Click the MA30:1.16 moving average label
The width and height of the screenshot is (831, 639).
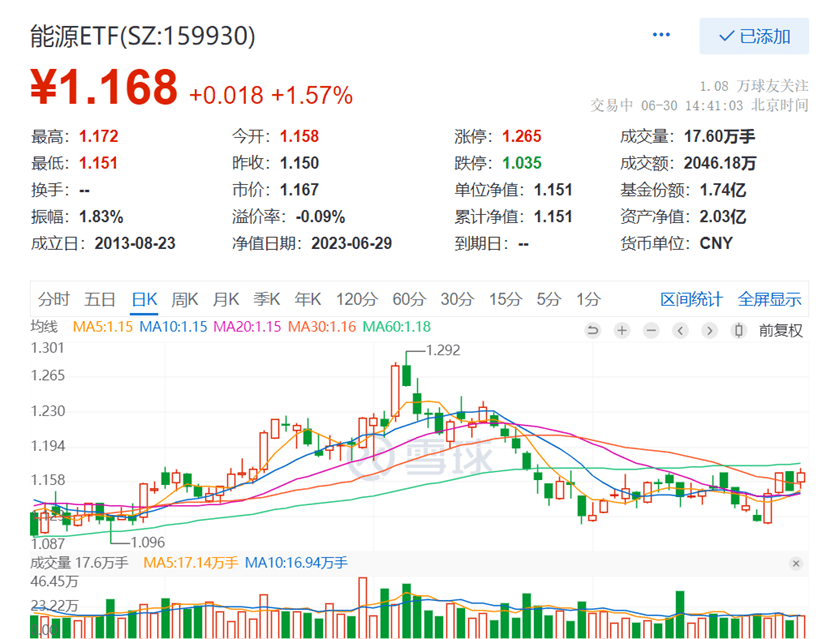322,326
